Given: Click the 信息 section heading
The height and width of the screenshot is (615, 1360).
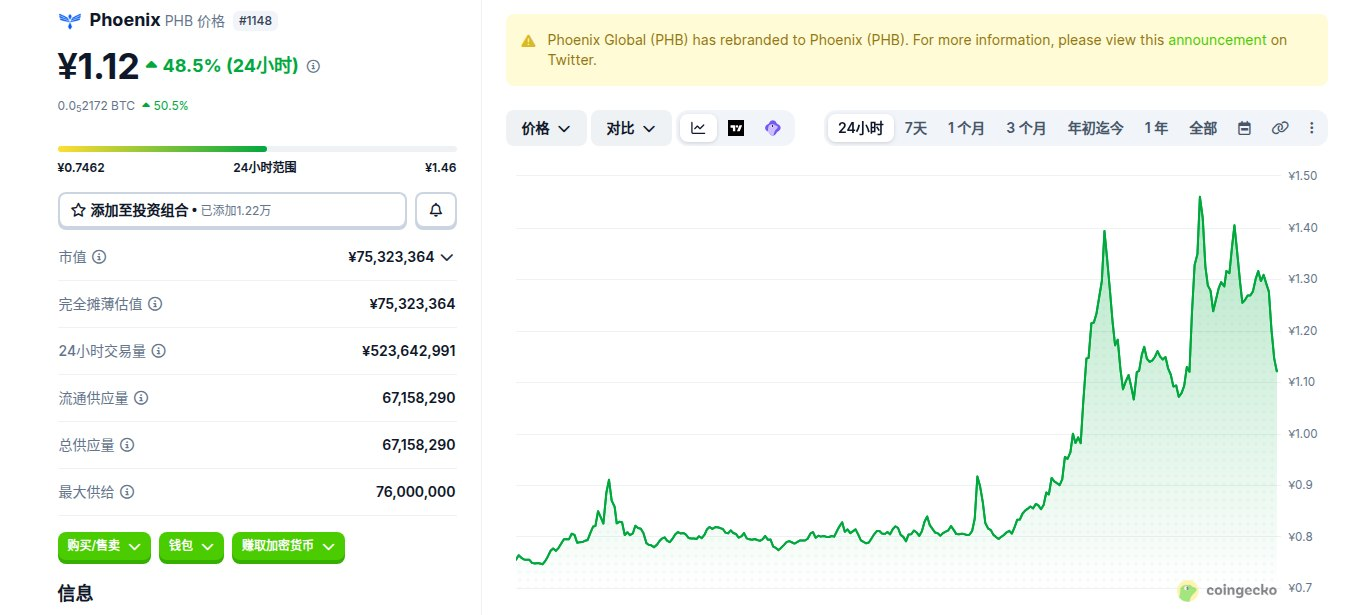Looking at the screenshot, I should pos(76,593).
